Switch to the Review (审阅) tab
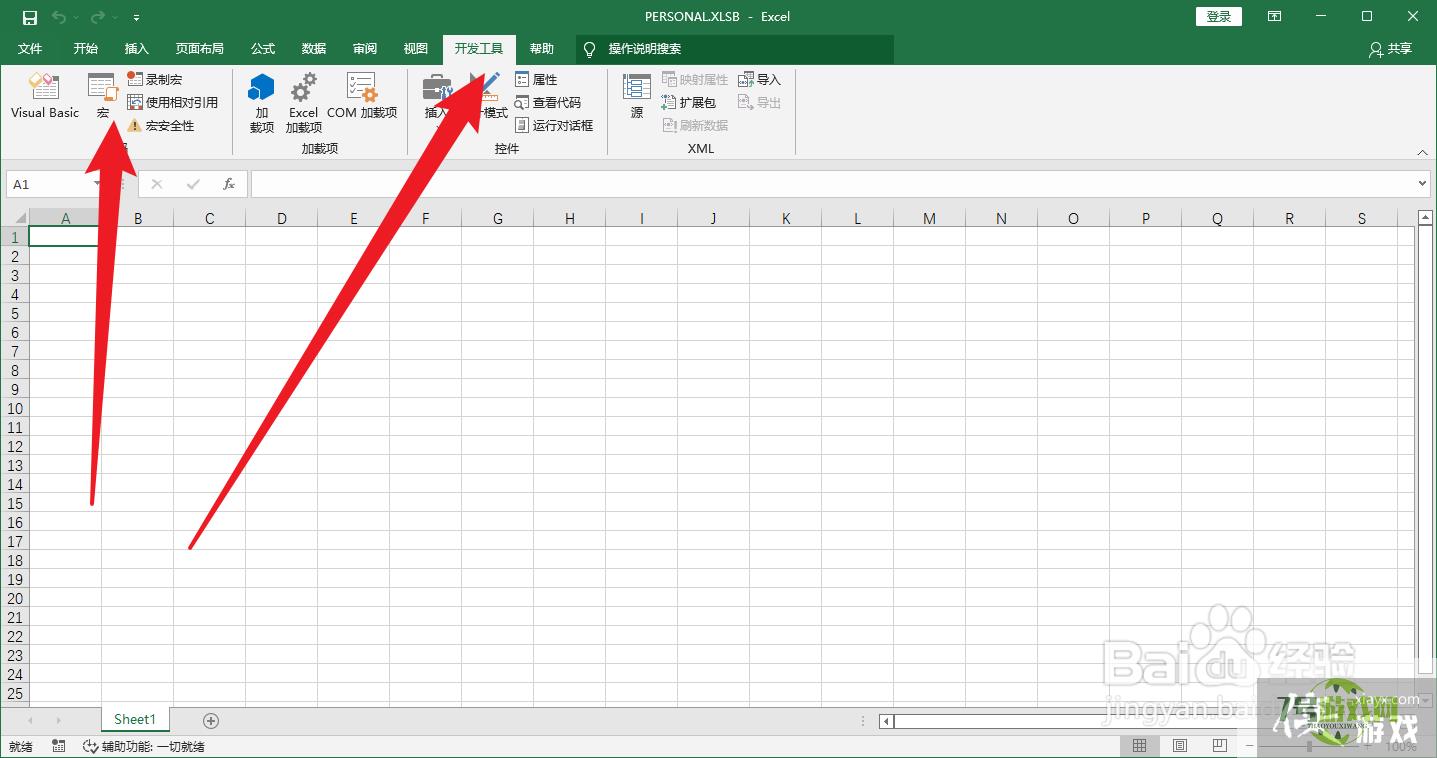Viewport: 1437px width, 758px height. coord(365,48)
